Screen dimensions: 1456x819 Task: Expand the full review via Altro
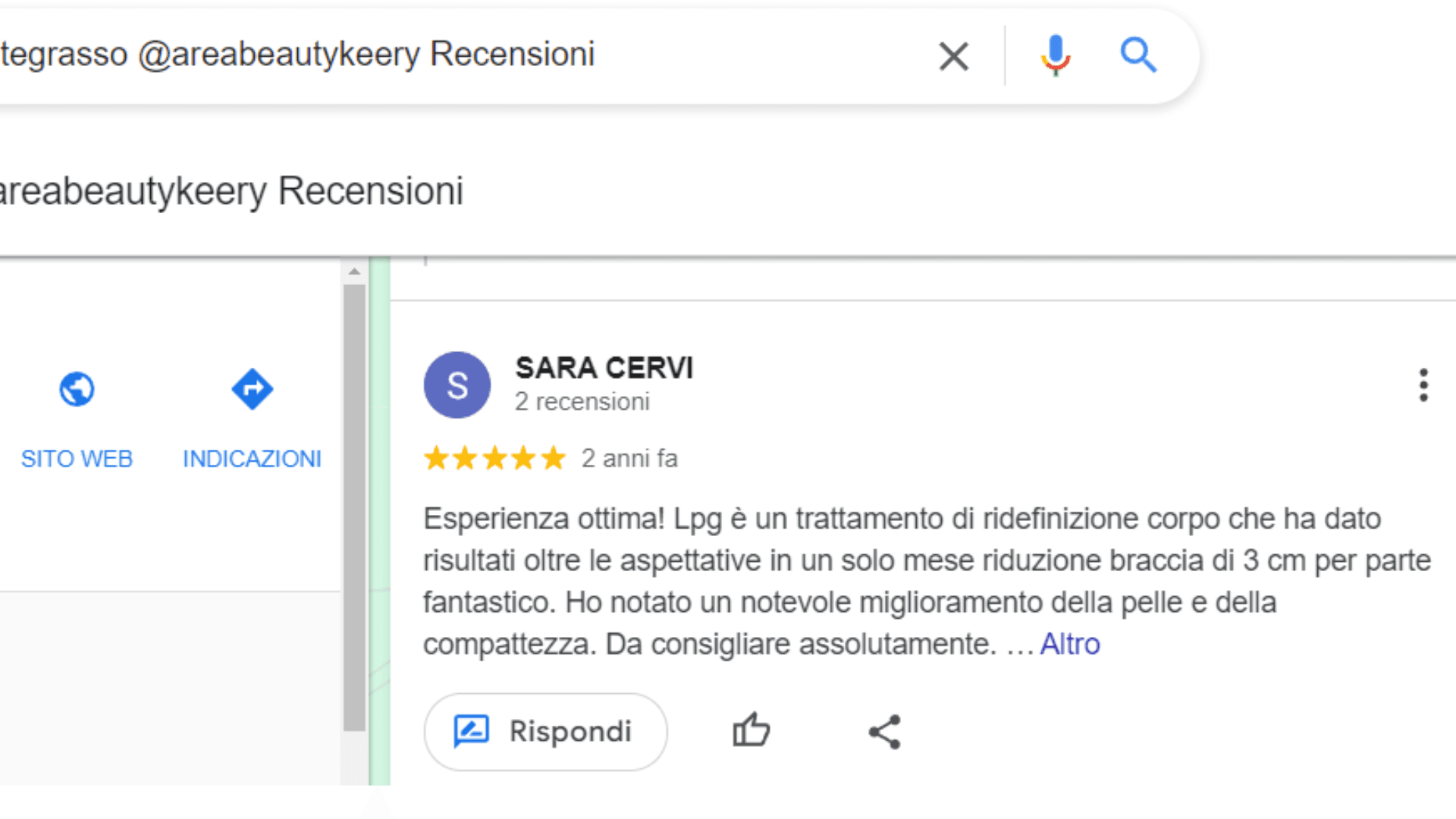[x=1069, y=644]
